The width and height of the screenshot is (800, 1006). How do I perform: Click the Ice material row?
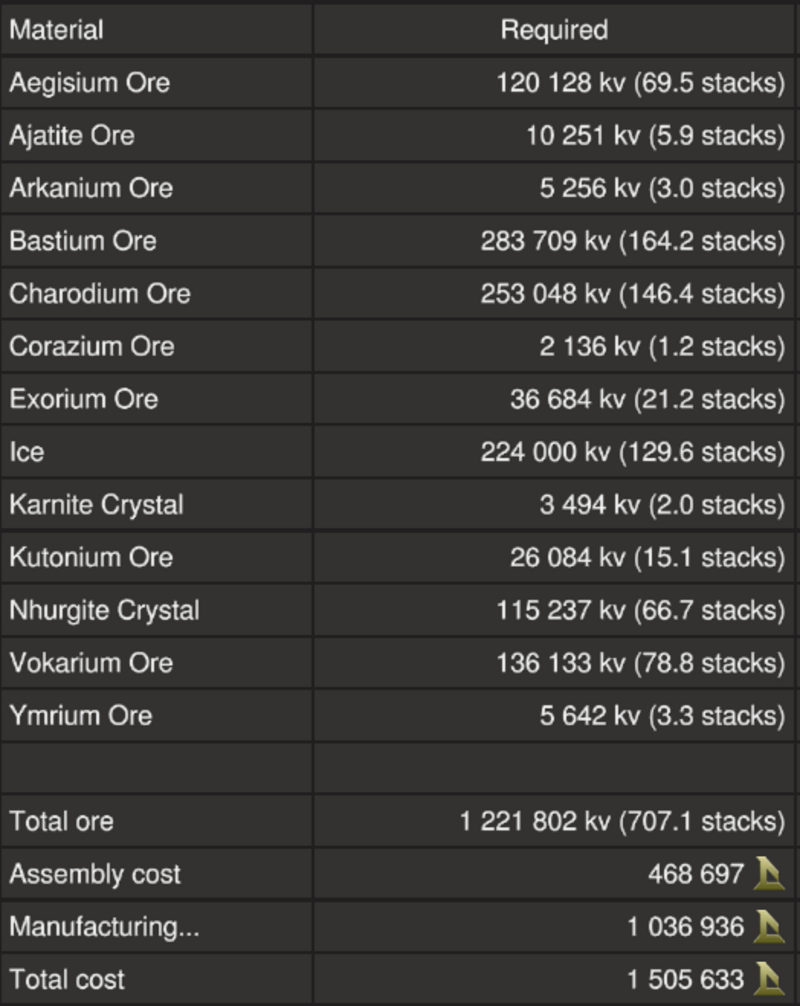pos(398,451)
